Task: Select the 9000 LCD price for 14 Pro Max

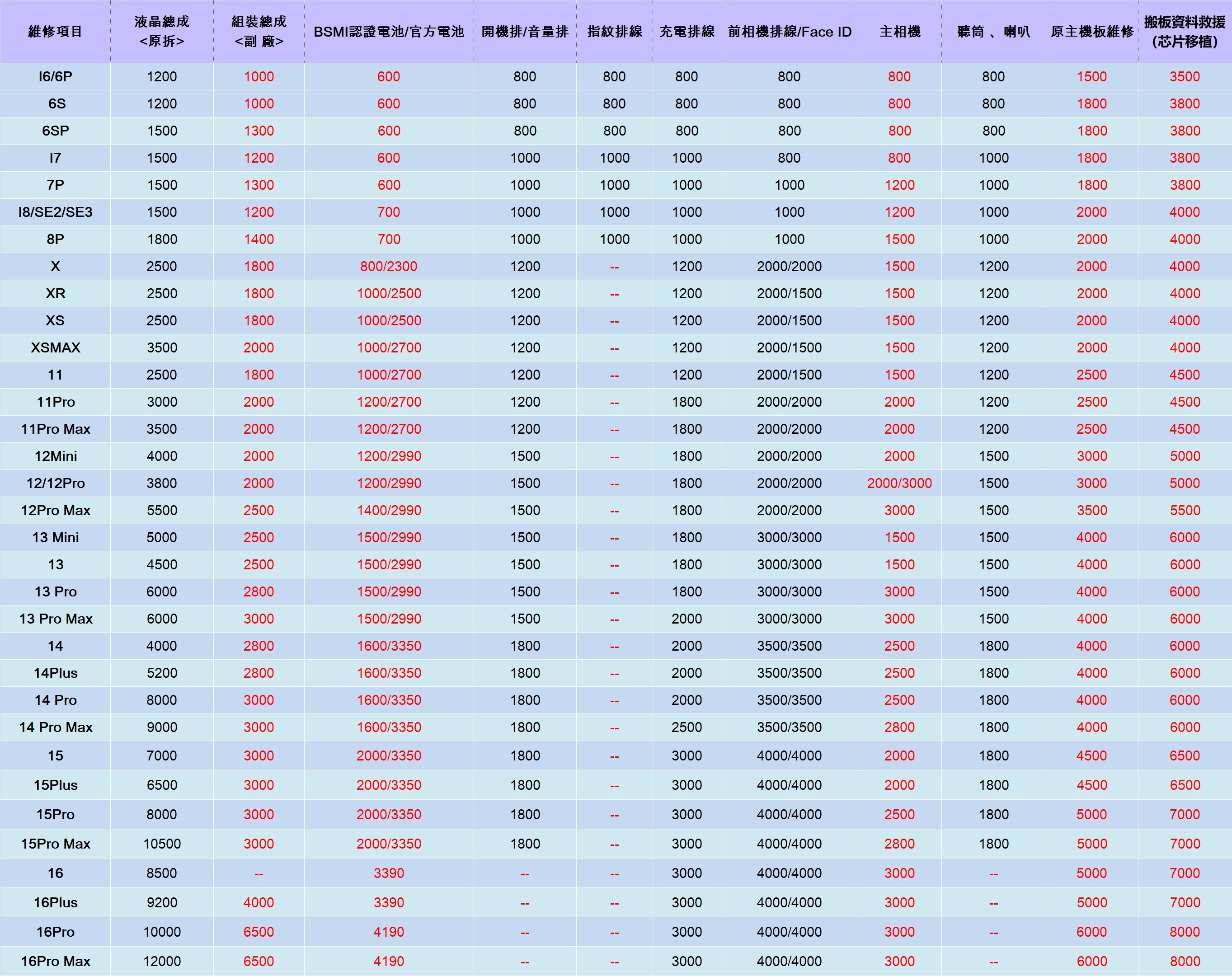Action: (162, 727)
